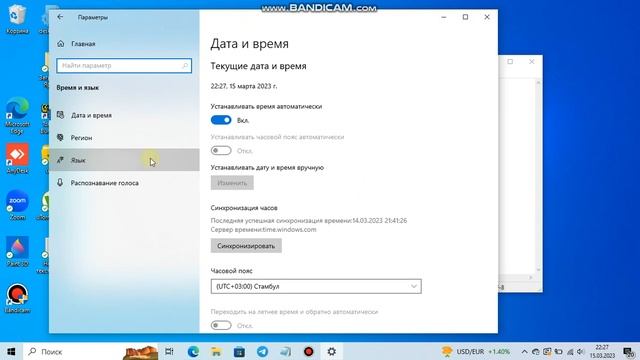Click the Время и язык heading
Image resolution: width=640 pixels, height=360 pixels.
pos(78,88)
